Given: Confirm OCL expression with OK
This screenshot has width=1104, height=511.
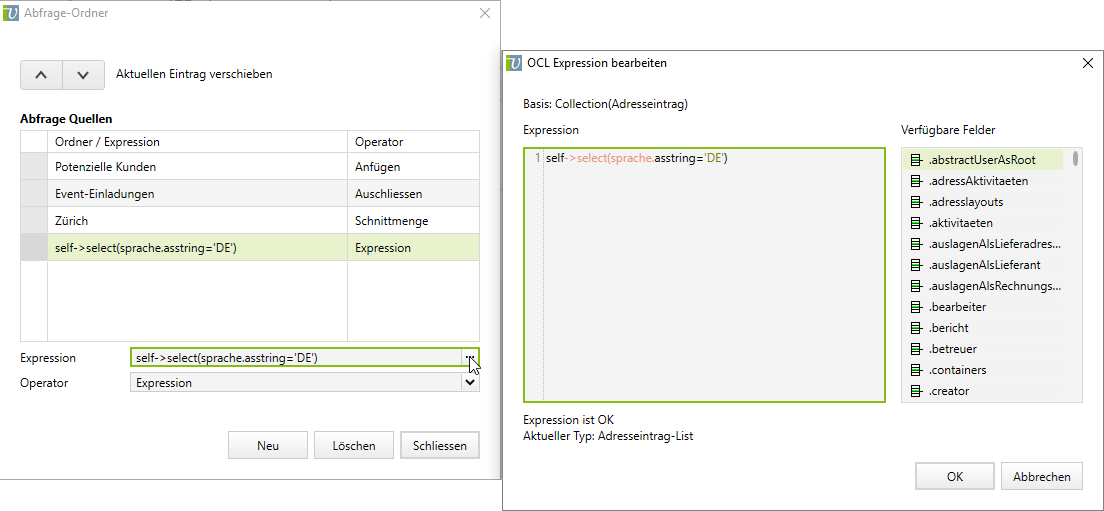Looking at the screenshot, I should [954, 477].
